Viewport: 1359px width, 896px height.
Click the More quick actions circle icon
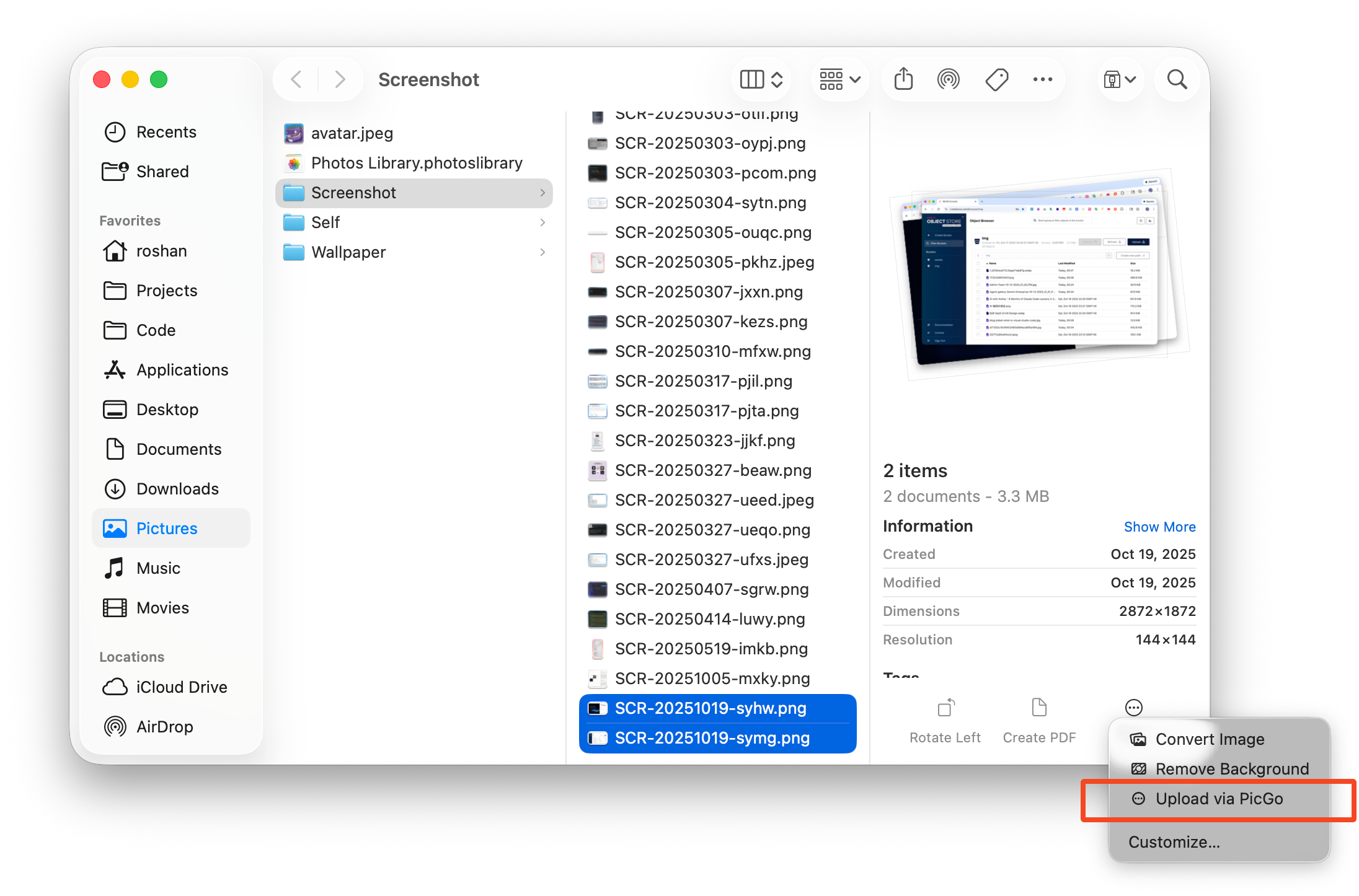1133,707
